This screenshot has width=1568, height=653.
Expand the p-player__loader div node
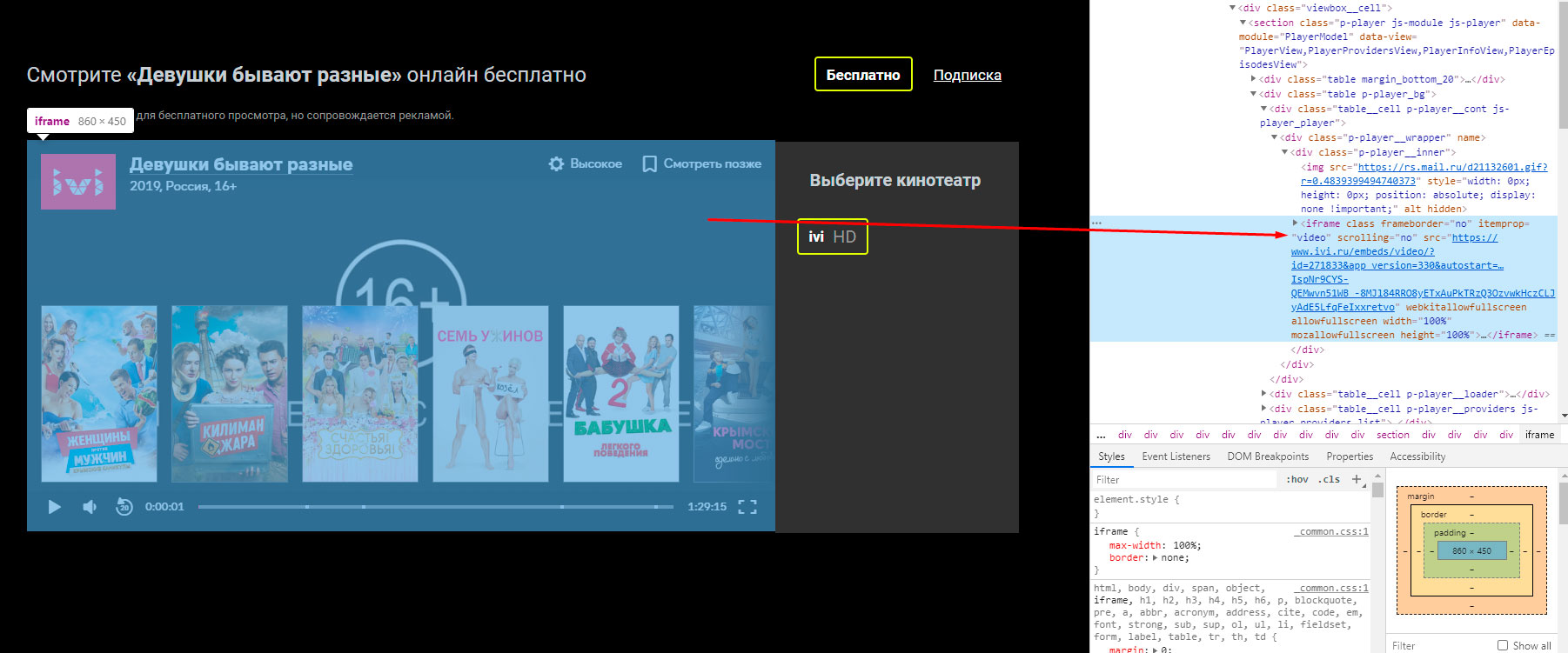pyautogui.click(x=1264, y=394)
